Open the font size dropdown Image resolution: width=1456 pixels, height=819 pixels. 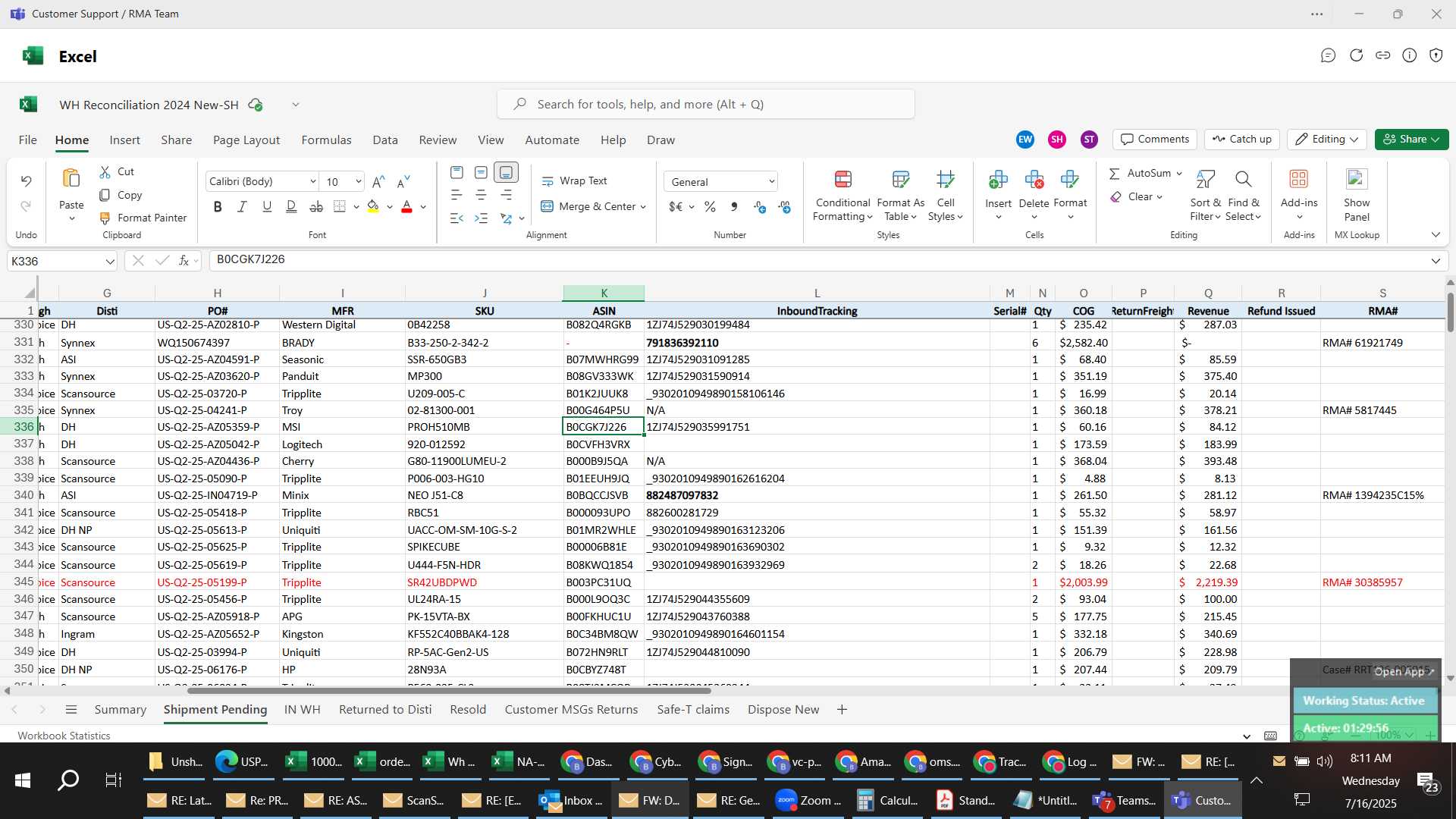point(358,181)
